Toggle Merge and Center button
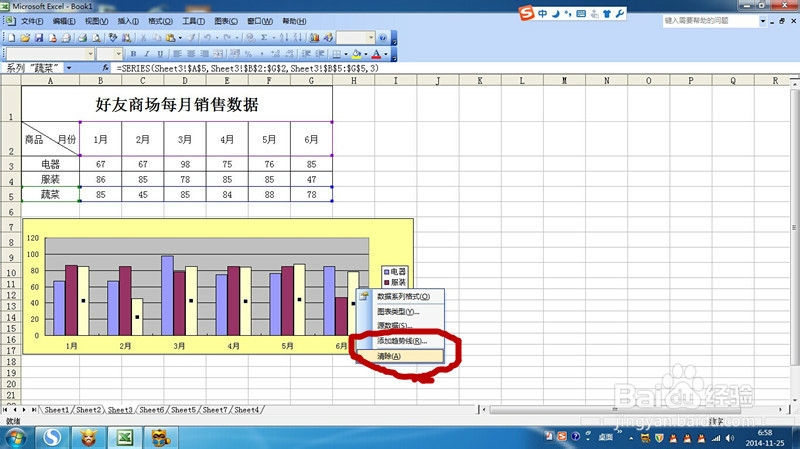This screenshot has width=800, height=449. (x=218, y=54)
